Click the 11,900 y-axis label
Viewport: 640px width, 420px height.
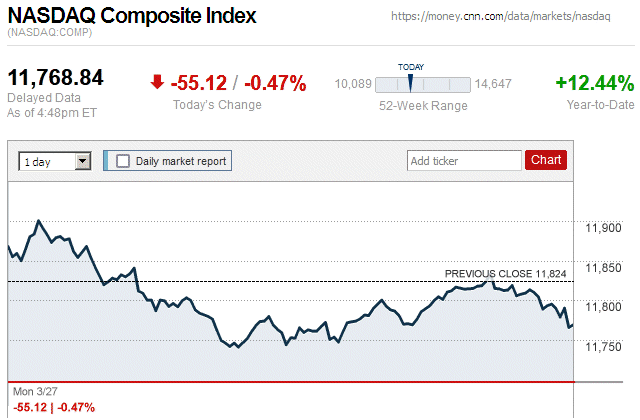[602, 228]
